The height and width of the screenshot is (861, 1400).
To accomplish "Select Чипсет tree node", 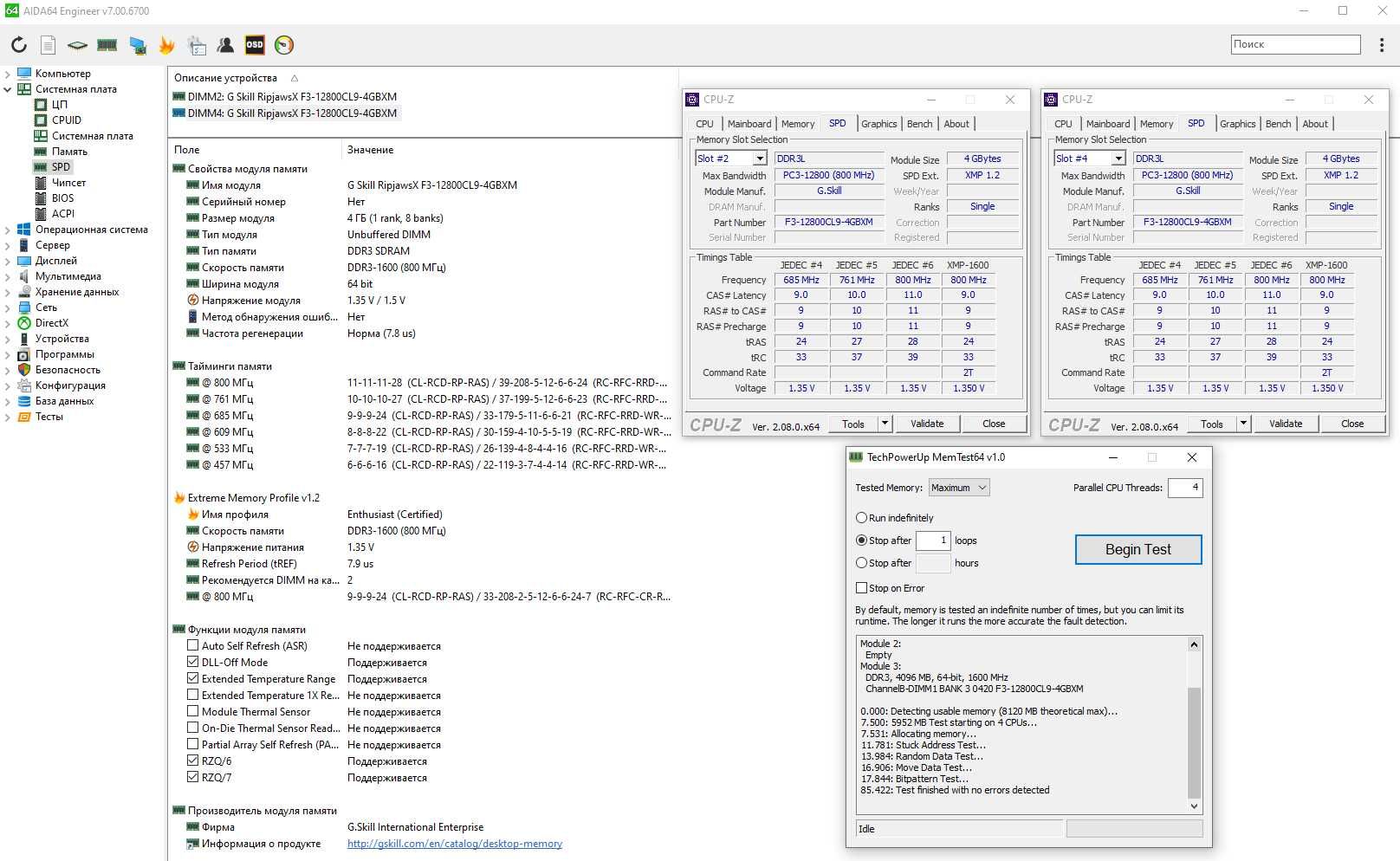I will coord(68,183).
